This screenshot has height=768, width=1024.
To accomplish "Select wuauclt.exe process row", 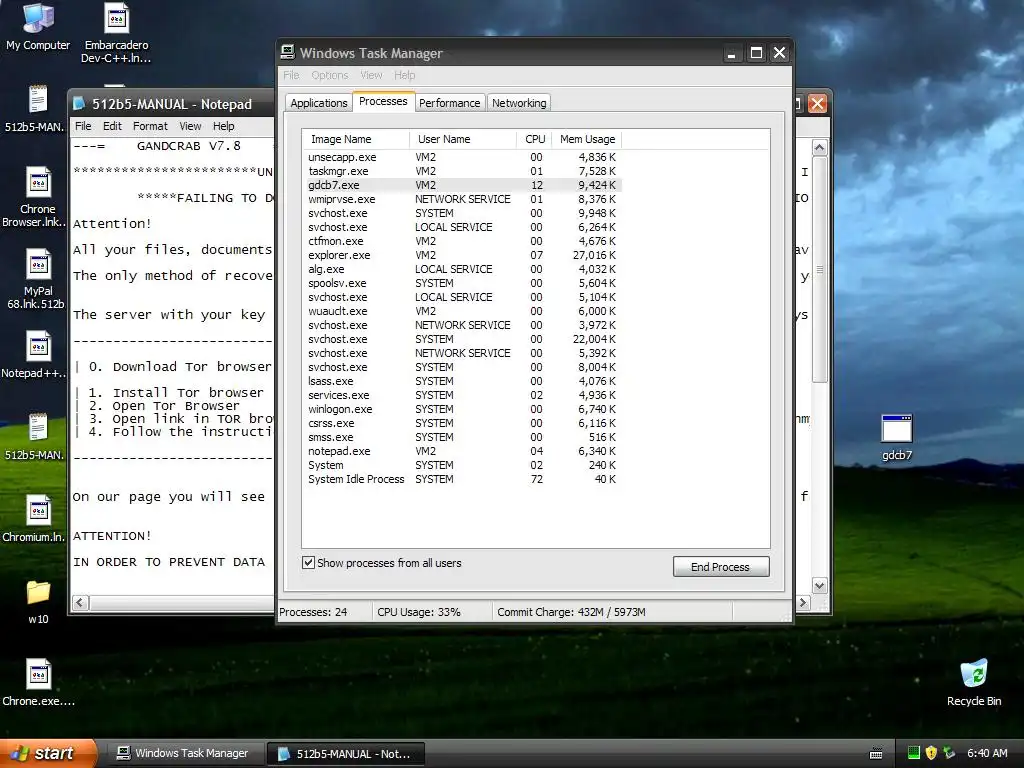I will [462, 311].
